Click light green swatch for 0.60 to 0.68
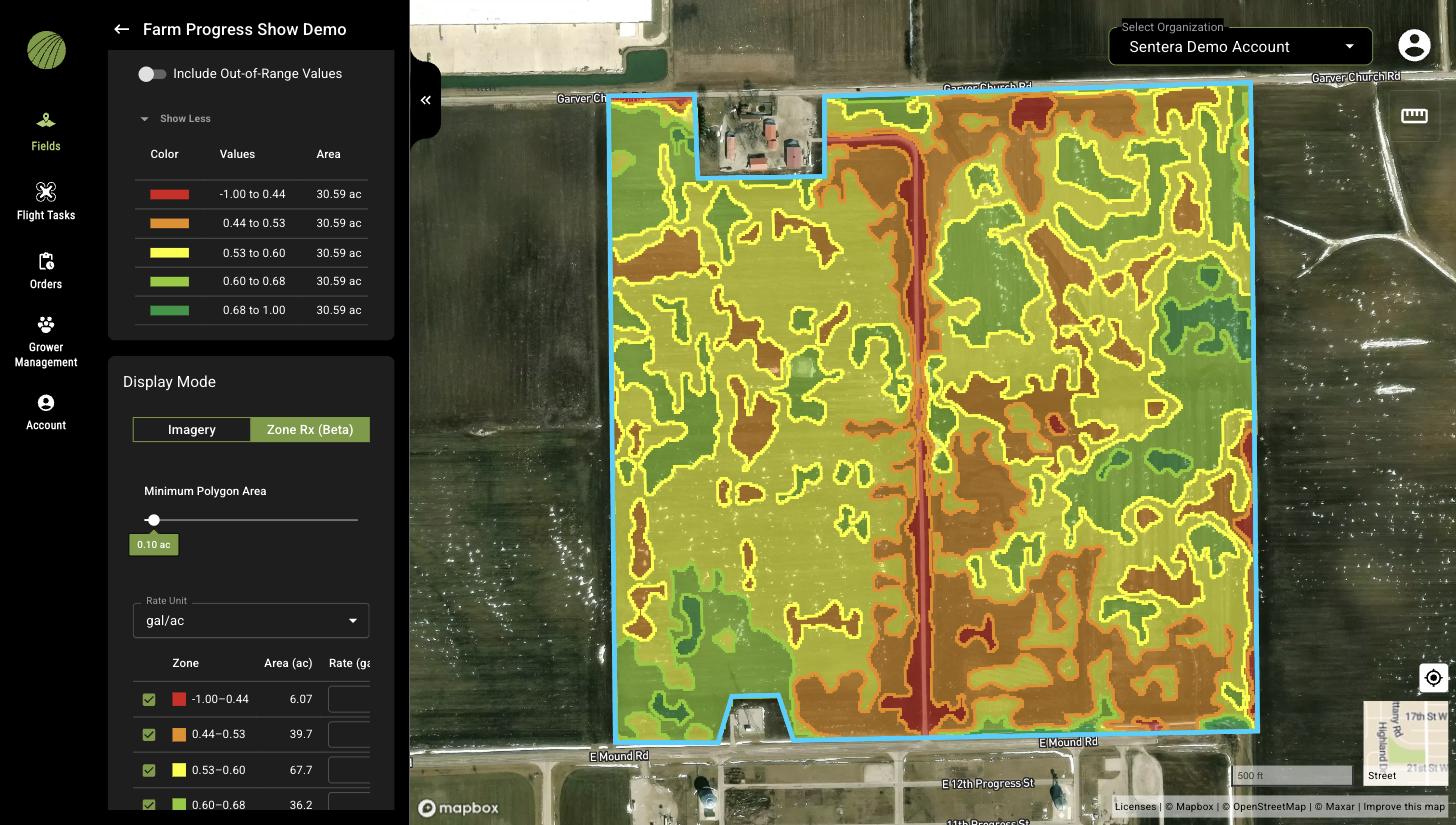Screen dimensions: 1456x825 click(x=169, y=282)
